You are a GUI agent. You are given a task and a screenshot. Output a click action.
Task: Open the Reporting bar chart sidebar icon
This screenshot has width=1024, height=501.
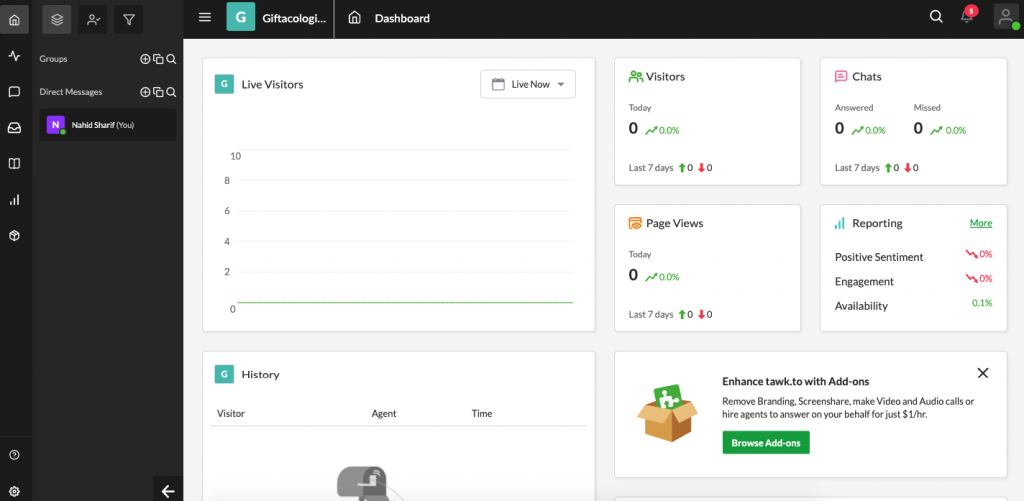pyautogui.click(x=14, y=200)
